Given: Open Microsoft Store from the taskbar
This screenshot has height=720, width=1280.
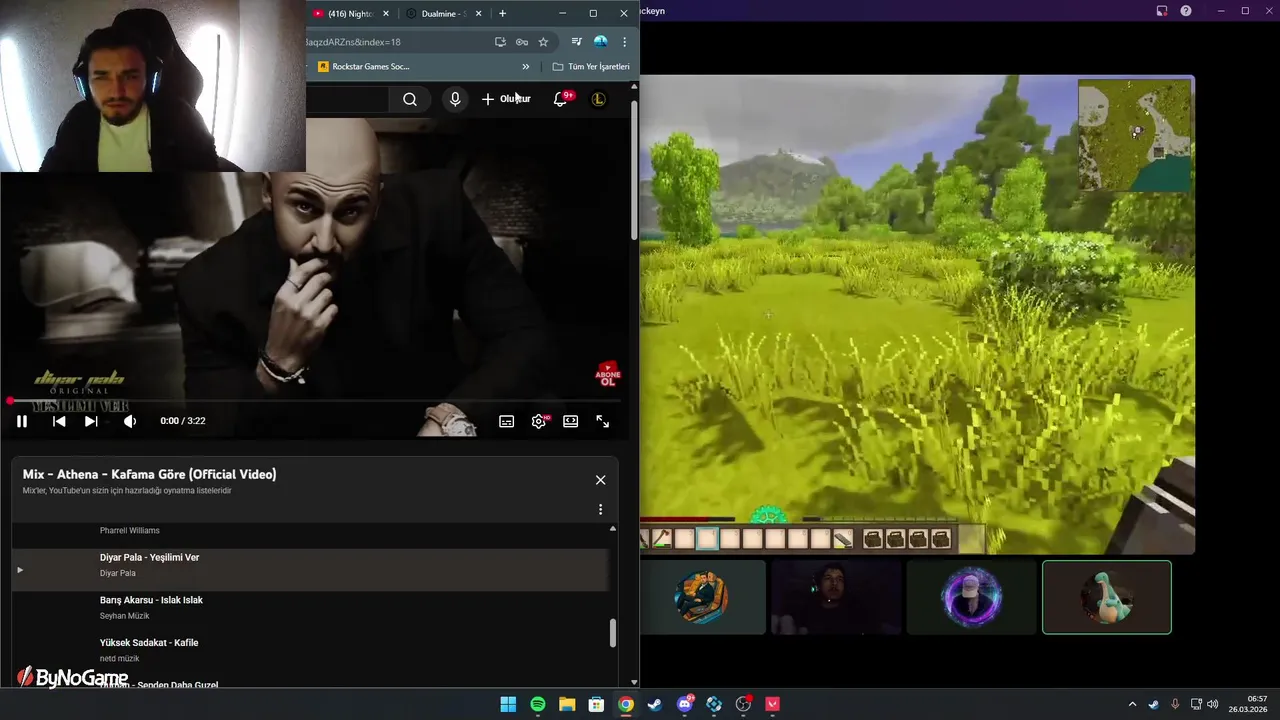Looking at the screenshot, I should point(596,704).
